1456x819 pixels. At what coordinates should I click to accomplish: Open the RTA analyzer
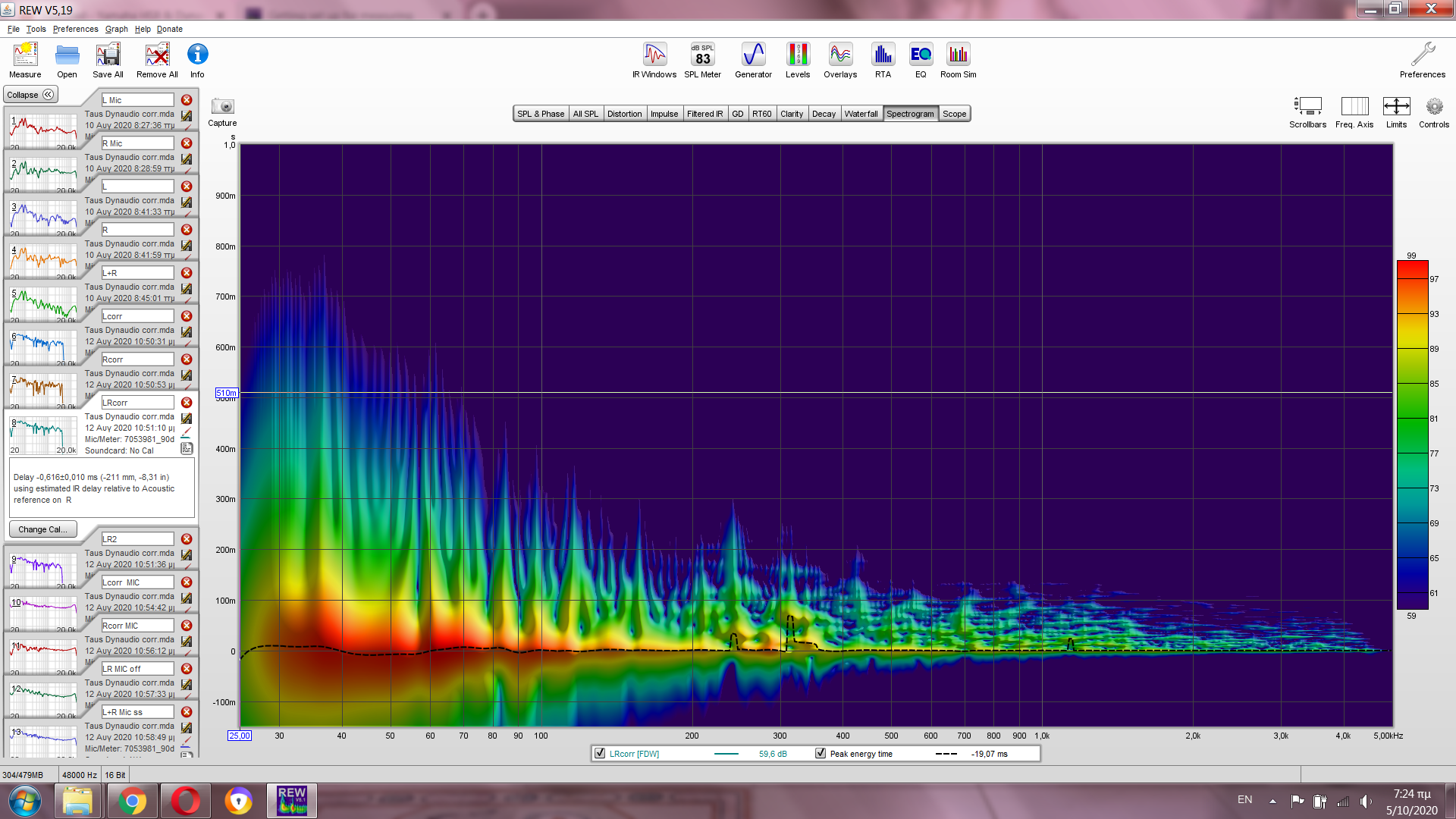click(x=883, y=60)
